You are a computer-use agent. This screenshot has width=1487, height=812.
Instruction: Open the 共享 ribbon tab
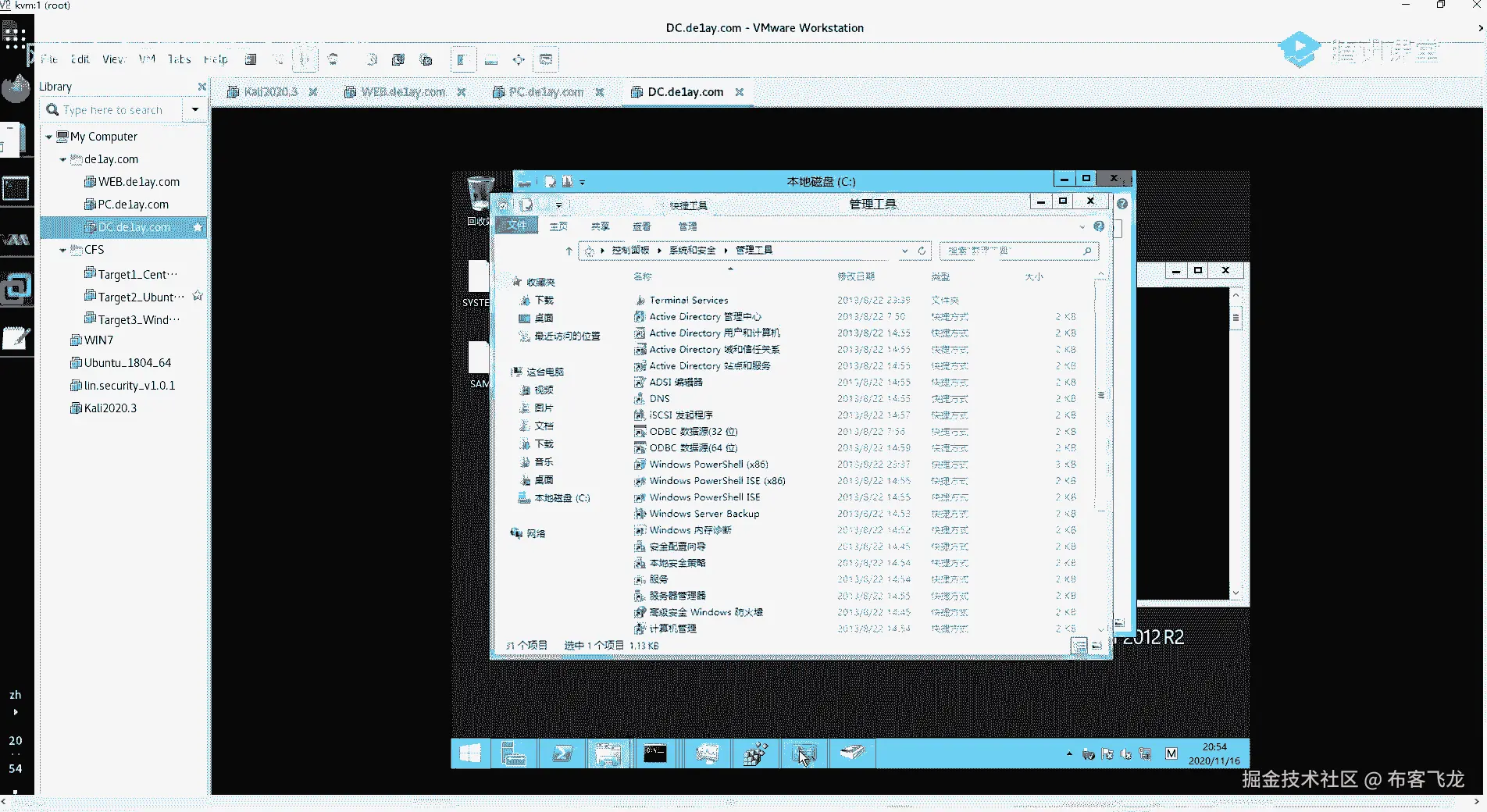(x=600, y=226)
